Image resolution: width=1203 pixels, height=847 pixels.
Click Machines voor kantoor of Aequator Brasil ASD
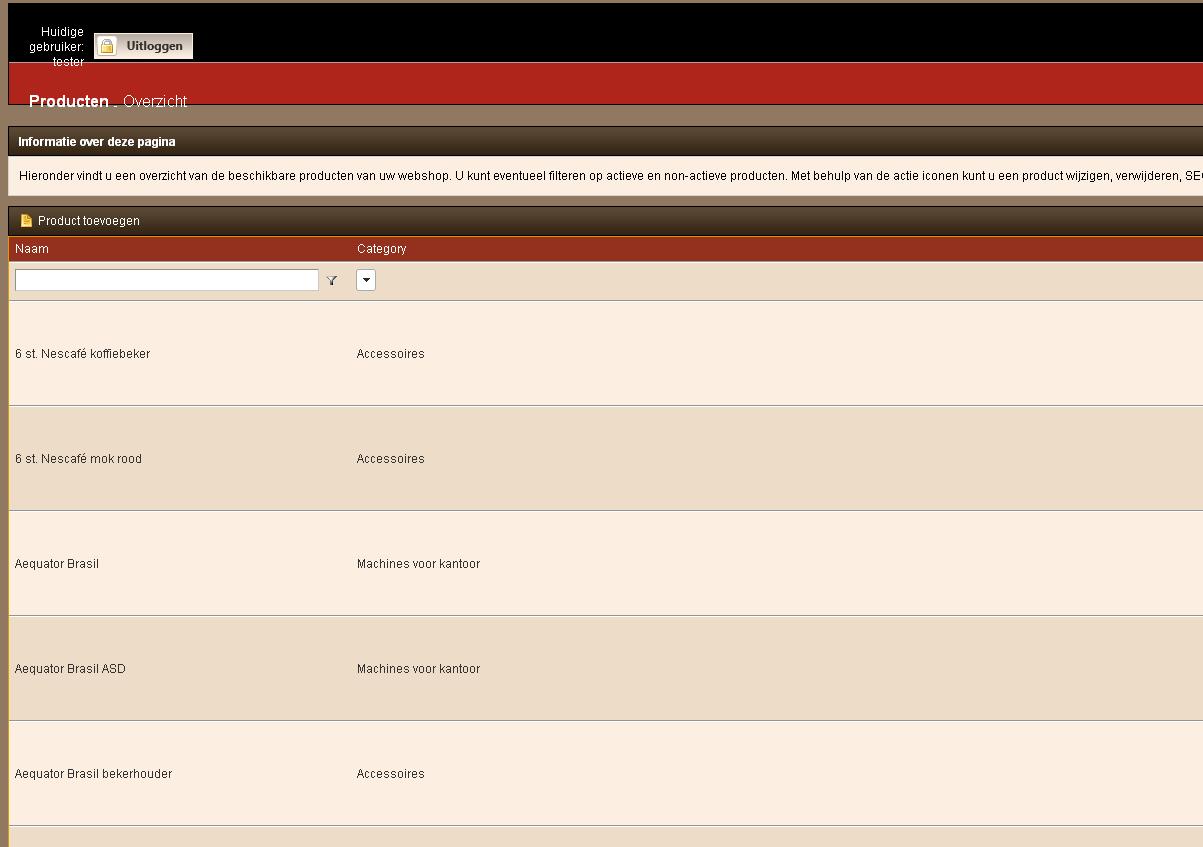(418, 669)
